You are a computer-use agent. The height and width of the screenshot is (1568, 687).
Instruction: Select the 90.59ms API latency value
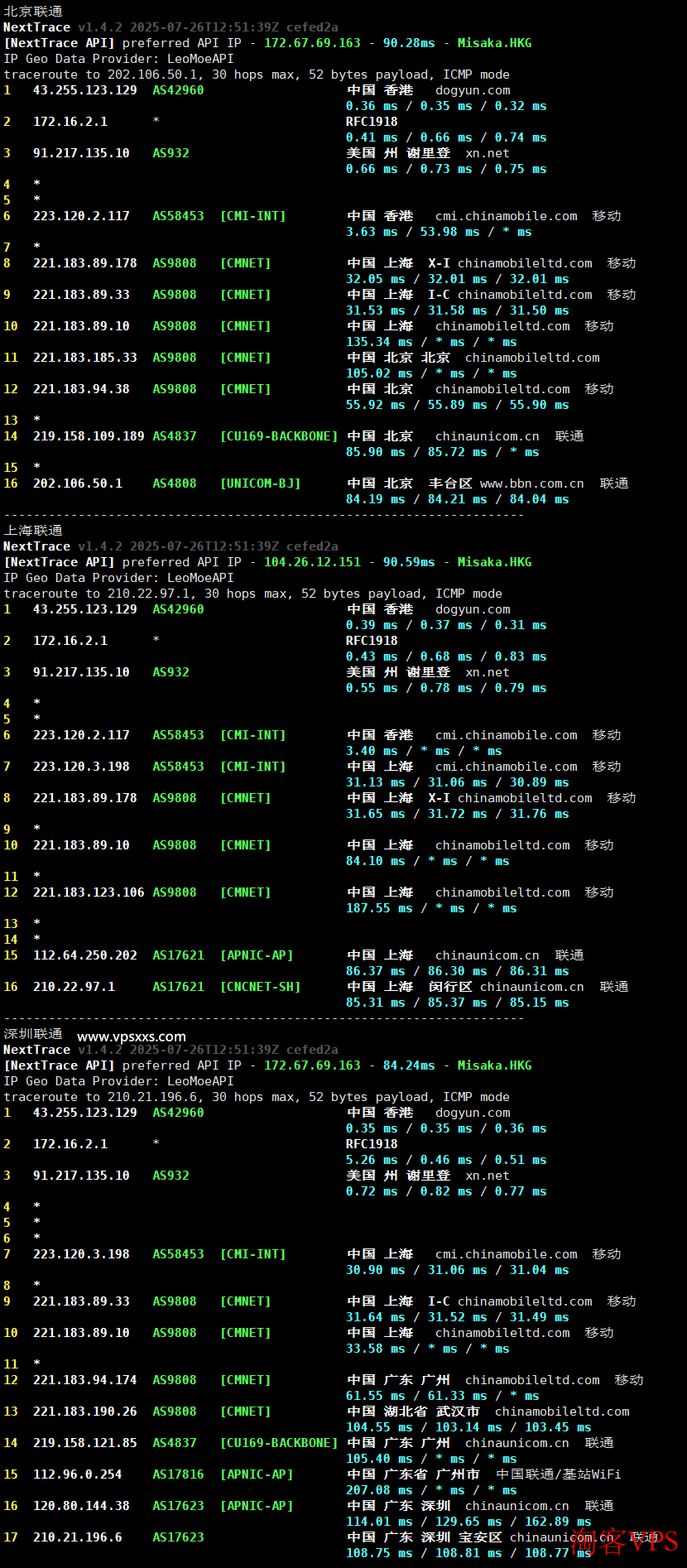point(409,562)
